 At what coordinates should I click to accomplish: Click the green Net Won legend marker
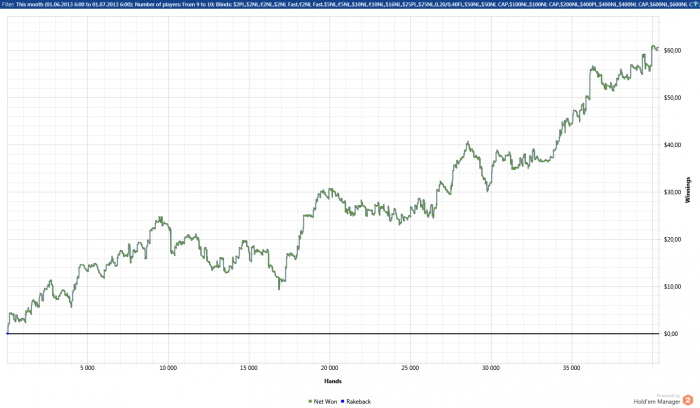(x=310, y=402)
